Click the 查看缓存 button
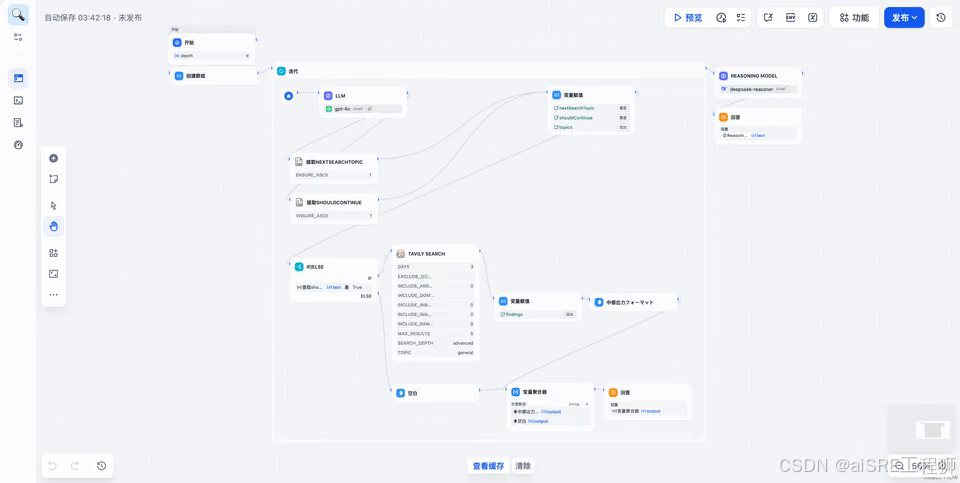 [488, 466]
